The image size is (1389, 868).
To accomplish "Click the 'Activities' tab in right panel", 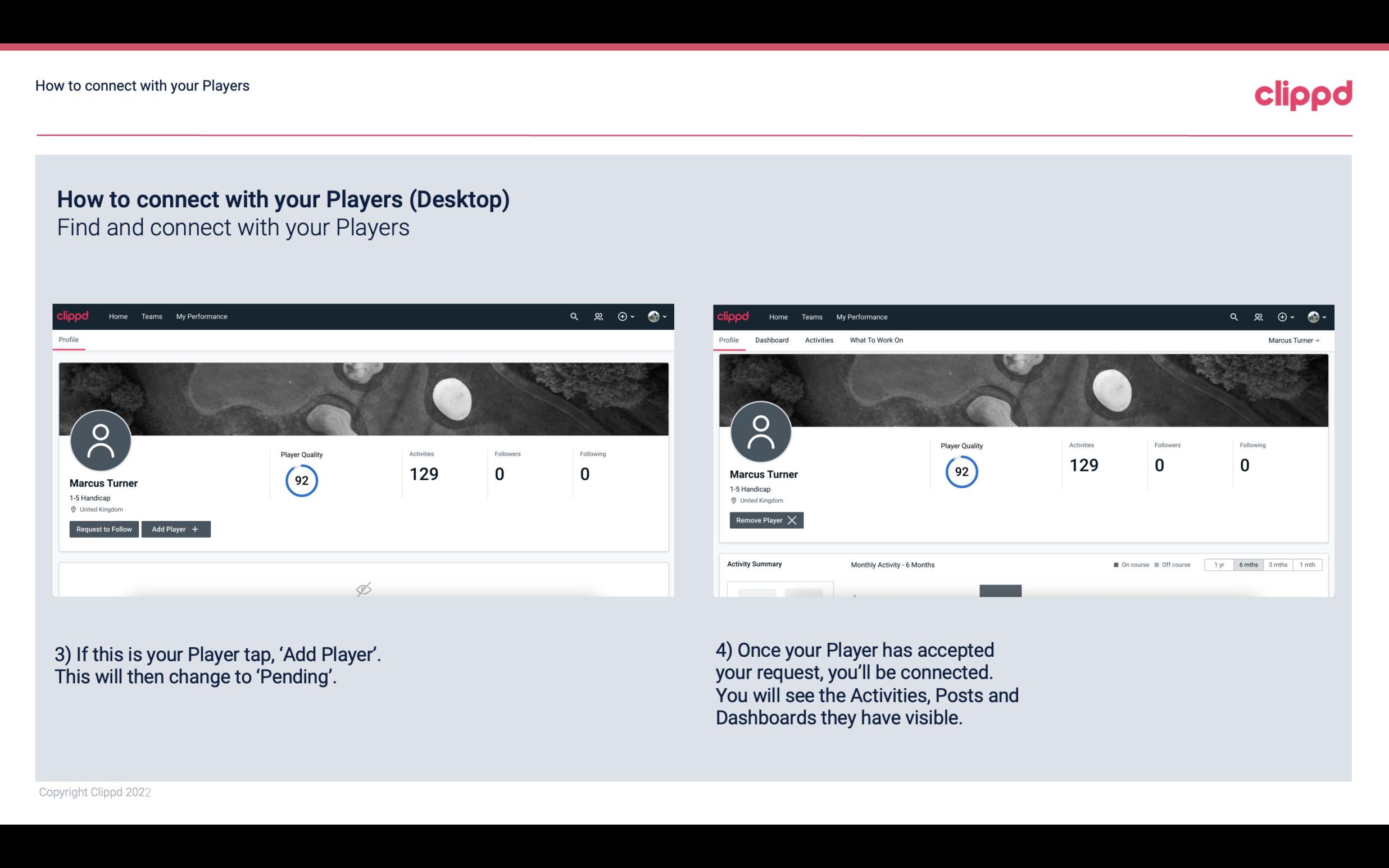I will [819, 340].
